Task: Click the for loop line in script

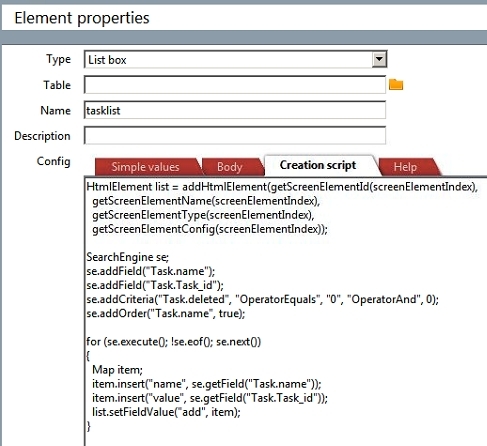Action: coord(173,342)
